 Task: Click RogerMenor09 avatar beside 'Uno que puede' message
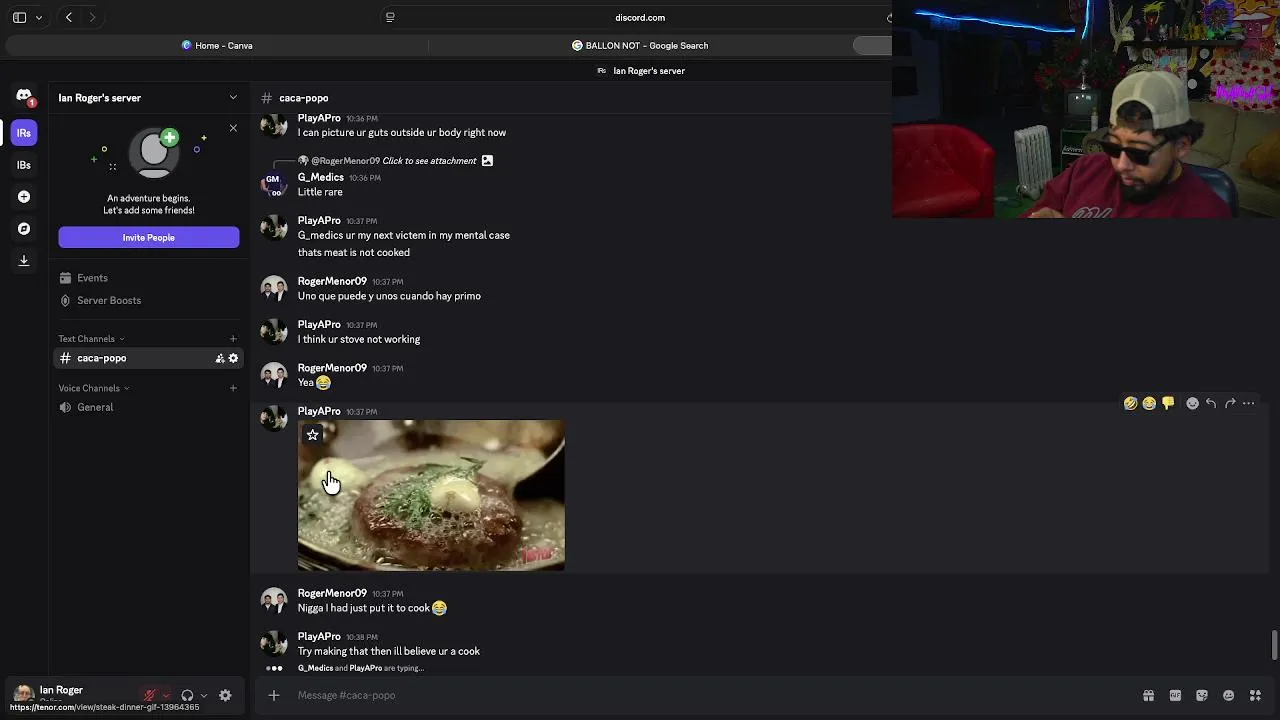[x=274, y=288]
